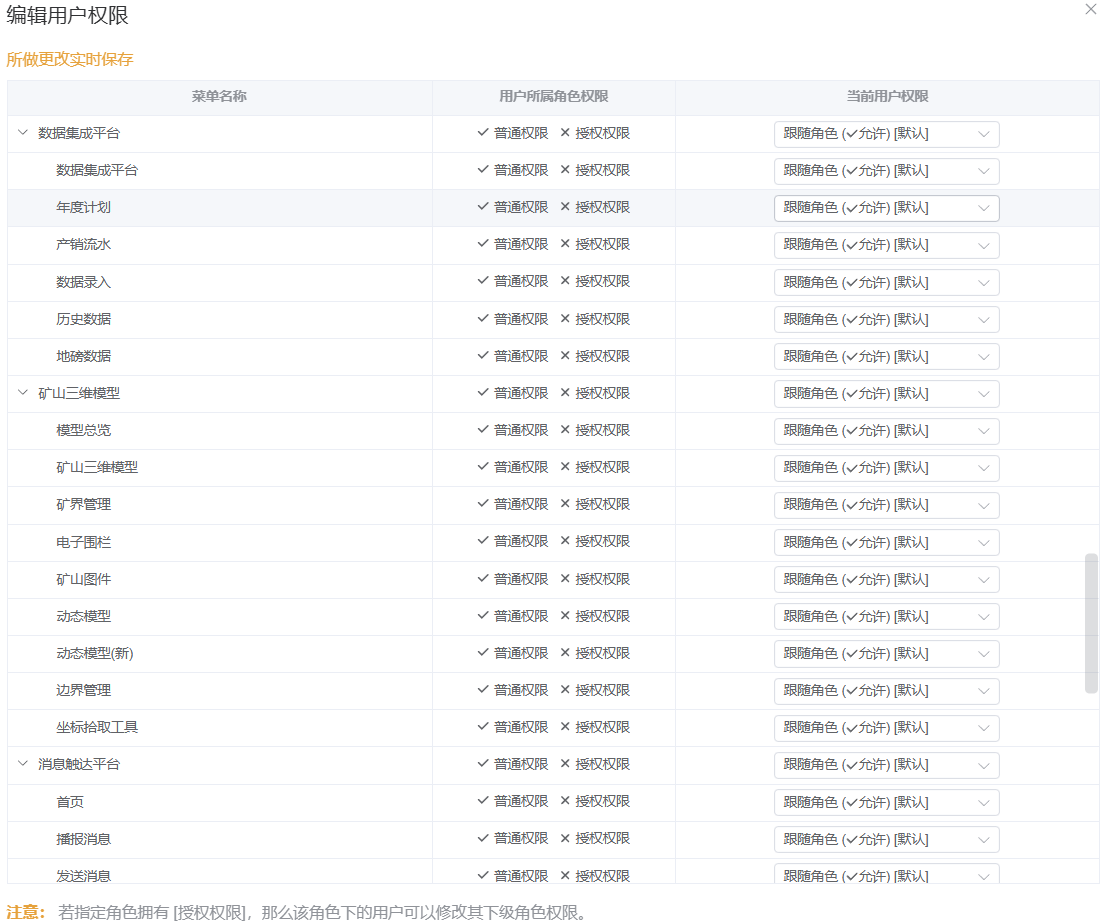Screen dimensions: 1101x924
Task: Click dropdown arrow in 模型总览 row
Action: (983, 431)
